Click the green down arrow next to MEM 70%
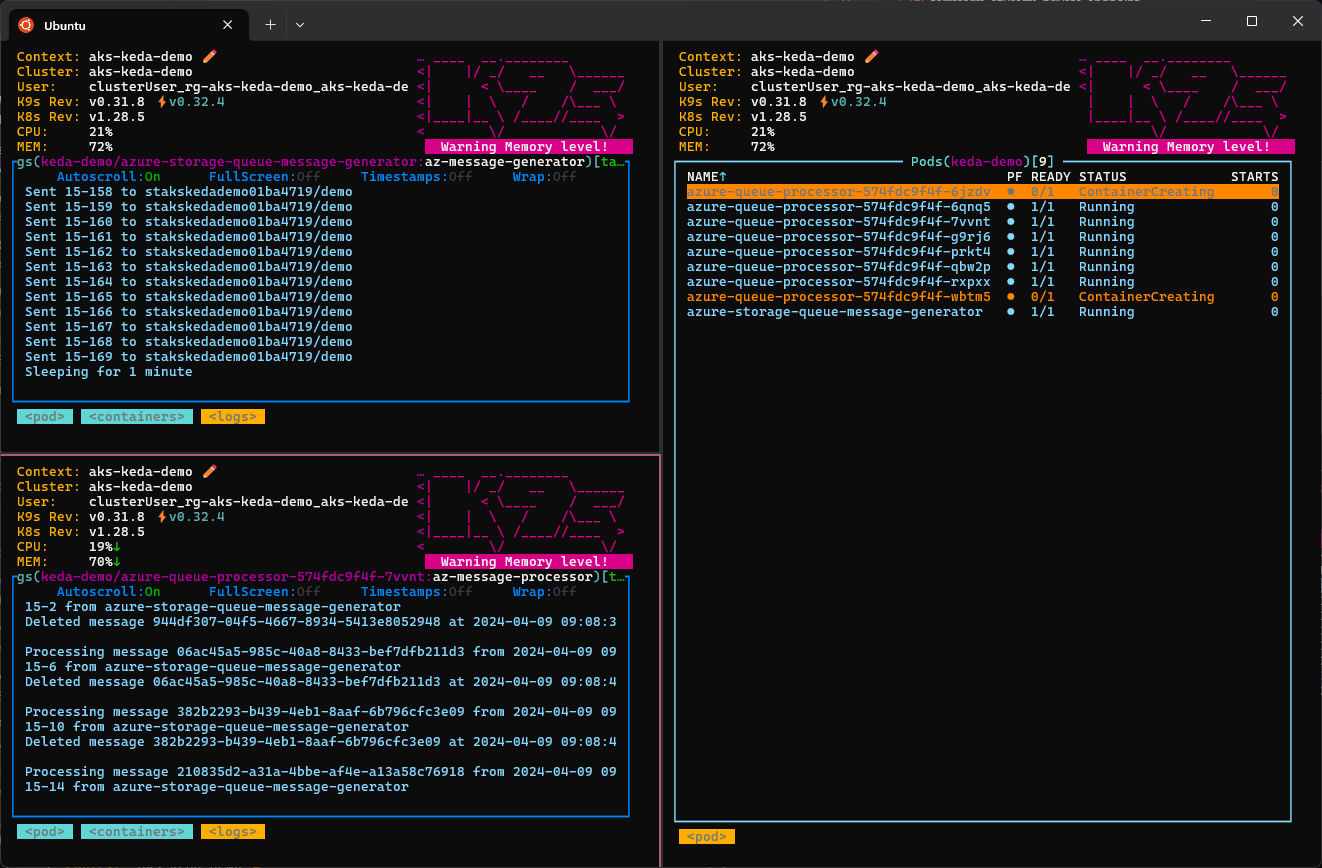The width and height of the screenshot is (1322, 868). point(117,562)
